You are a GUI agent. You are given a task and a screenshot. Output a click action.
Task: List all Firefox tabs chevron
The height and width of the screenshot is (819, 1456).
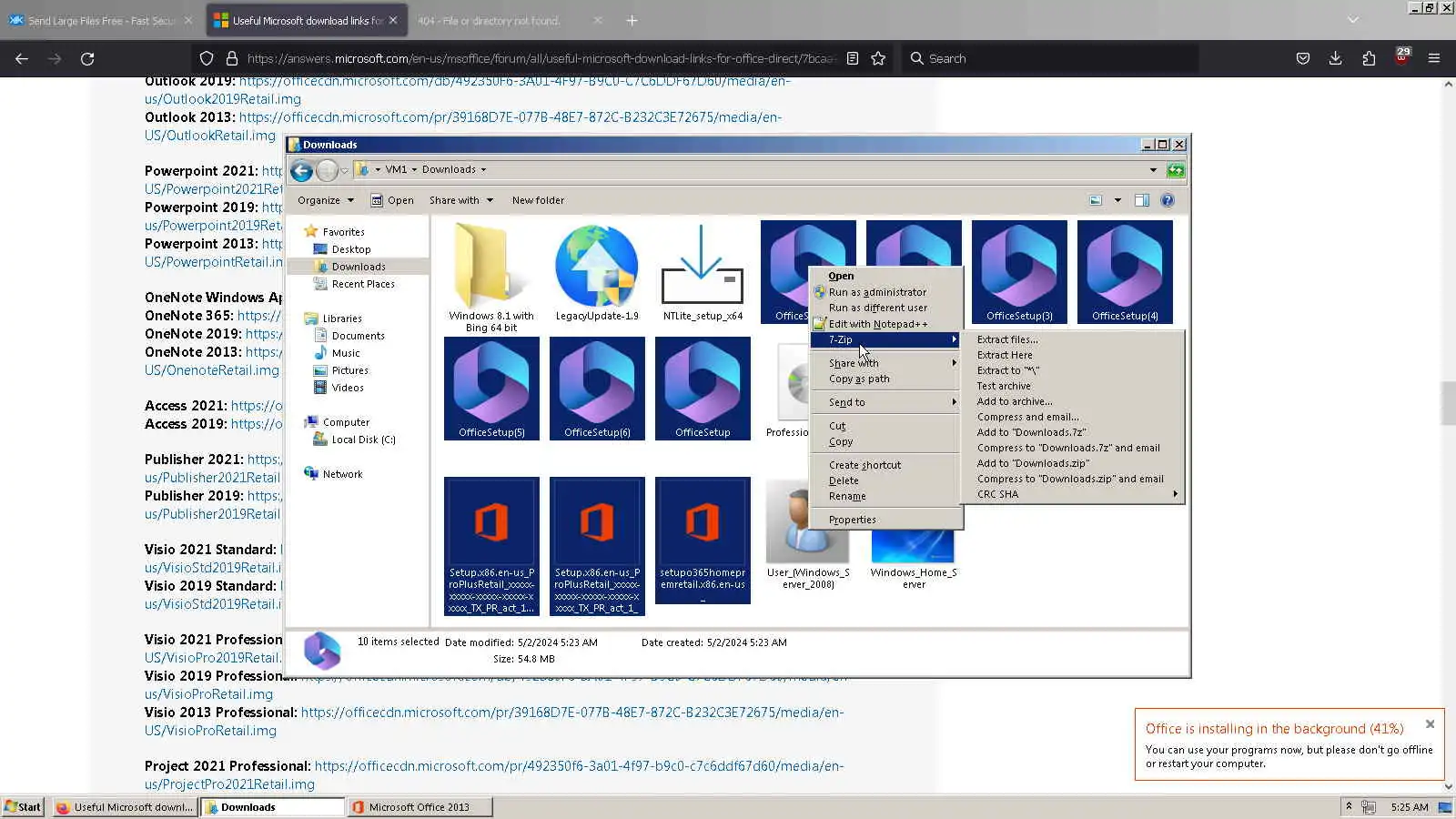(1353, 20)
